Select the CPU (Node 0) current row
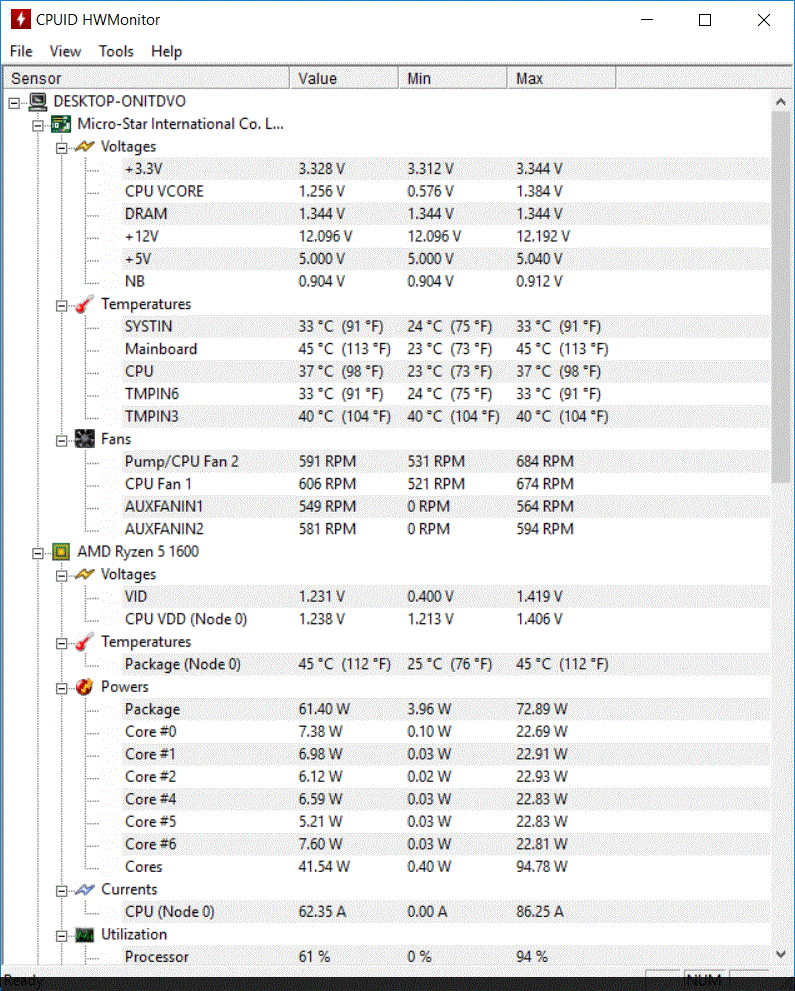Screen dimensions: 795x991 click(446, 911)
